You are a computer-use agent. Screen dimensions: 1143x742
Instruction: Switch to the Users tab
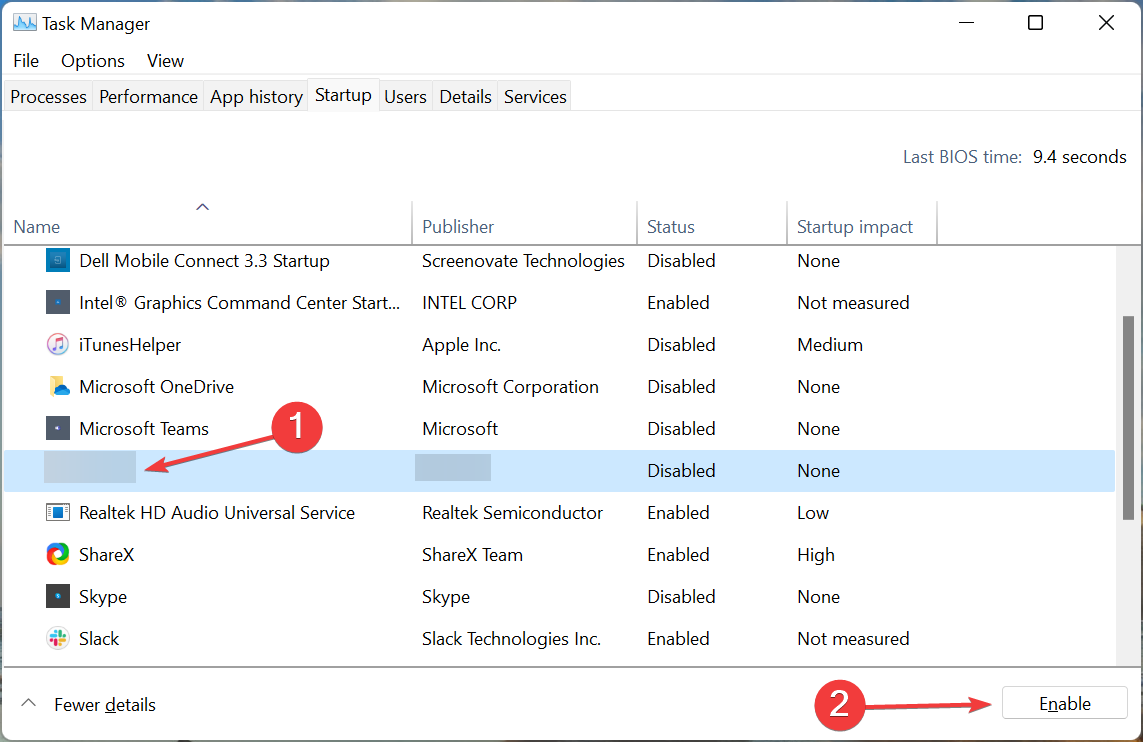(x=405, y=96)
